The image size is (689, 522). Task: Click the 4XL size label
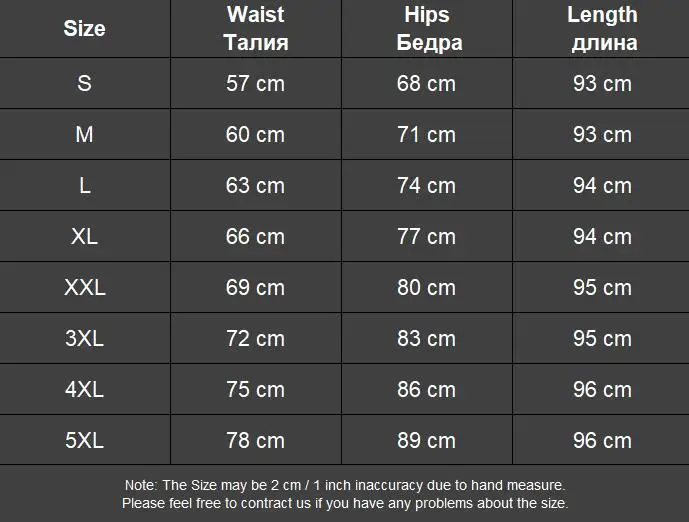(84, 389)
